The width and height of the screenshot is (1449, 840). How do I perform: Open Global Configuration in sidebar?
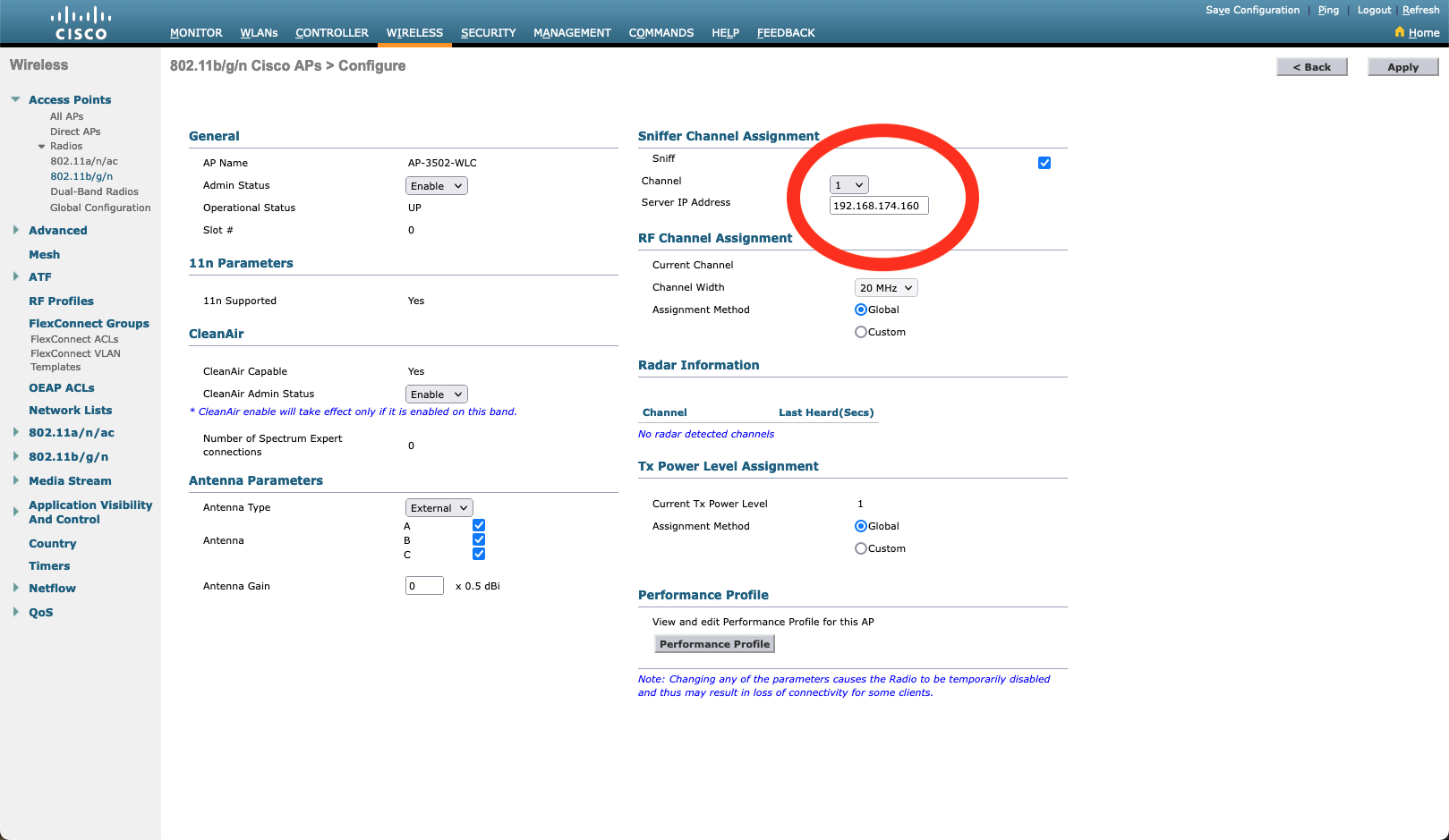[x=100, y=208]
